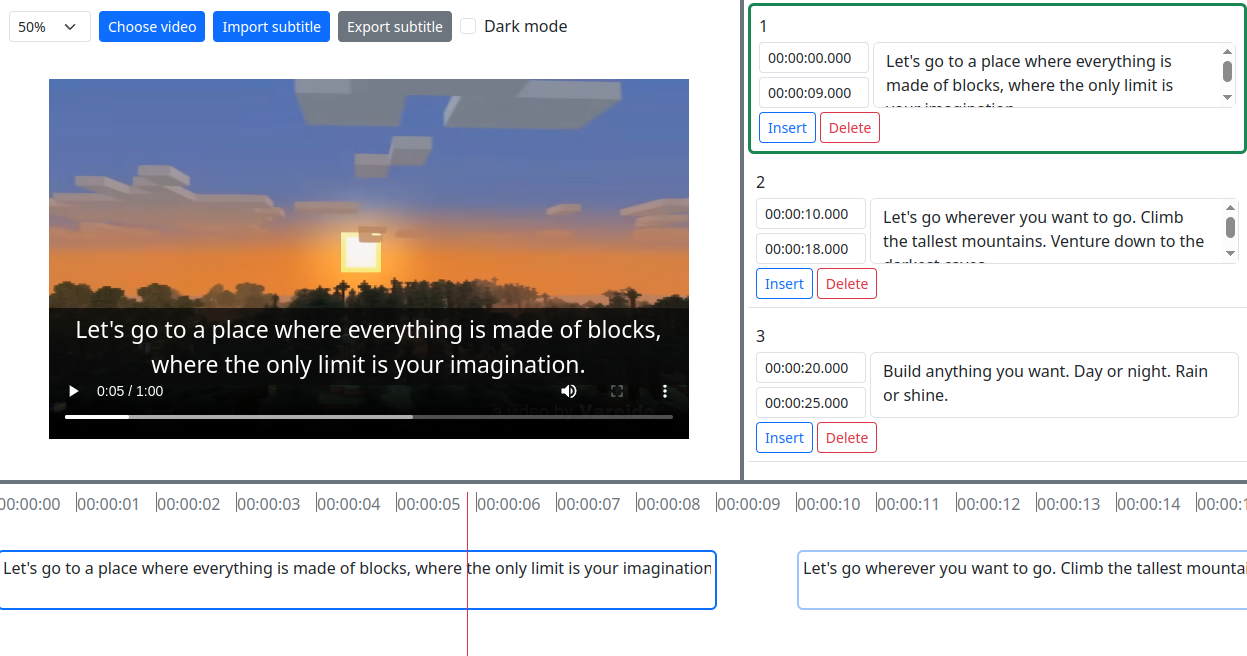Edit subtitle 1 start time 00:00:00.000
Image resolution: width=1247 pixels, height=656 pixels.
[814, 58]
